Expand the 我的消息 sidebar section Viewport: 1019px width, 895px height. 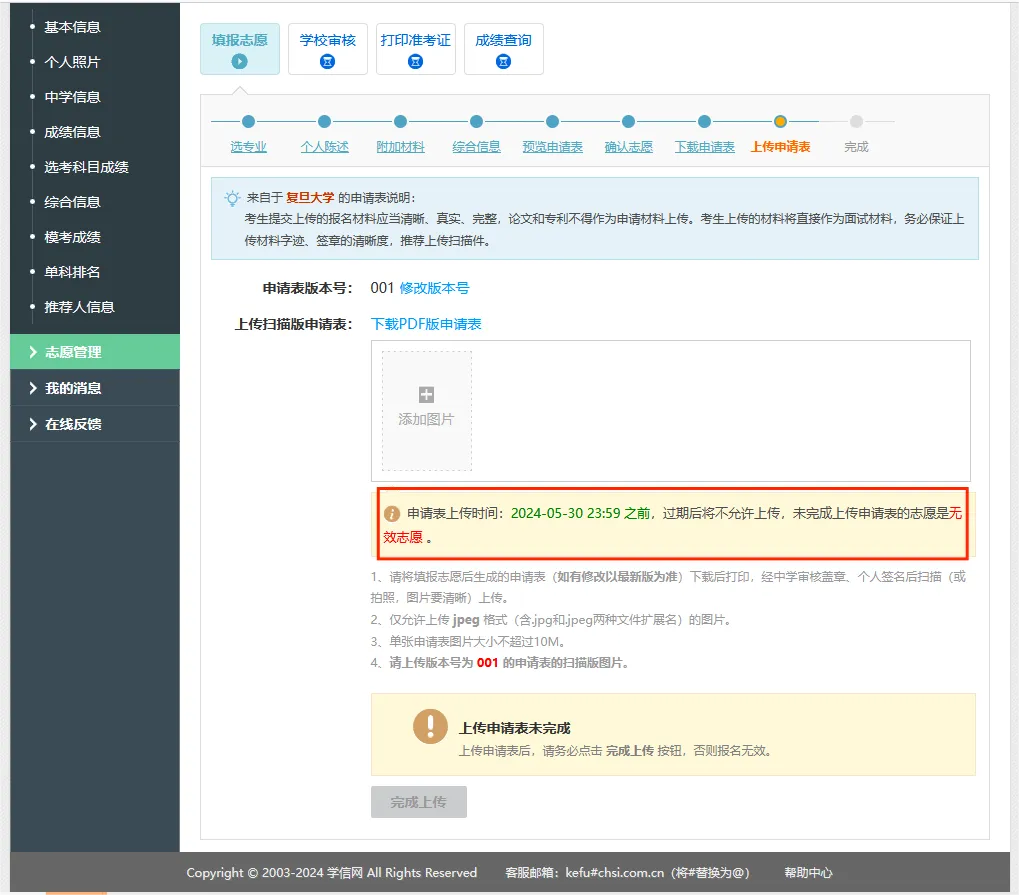pyautogui.click(x=72, y=388)
